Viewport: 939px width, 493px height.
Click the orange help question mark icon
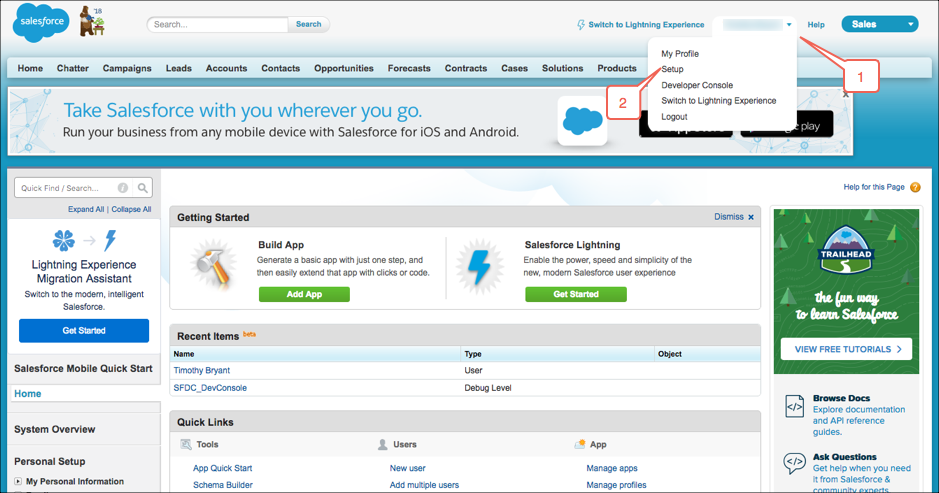(x=915, y=187)
